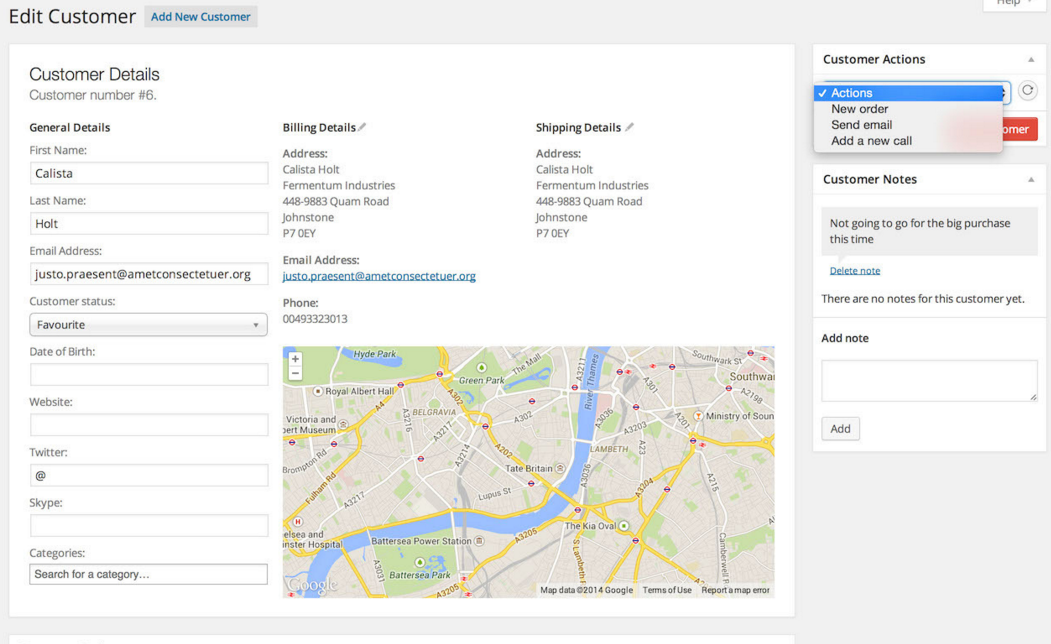Collapse the Customer Actions panel
Viewport: 1051px width, 644px height.
point(1031,59)
